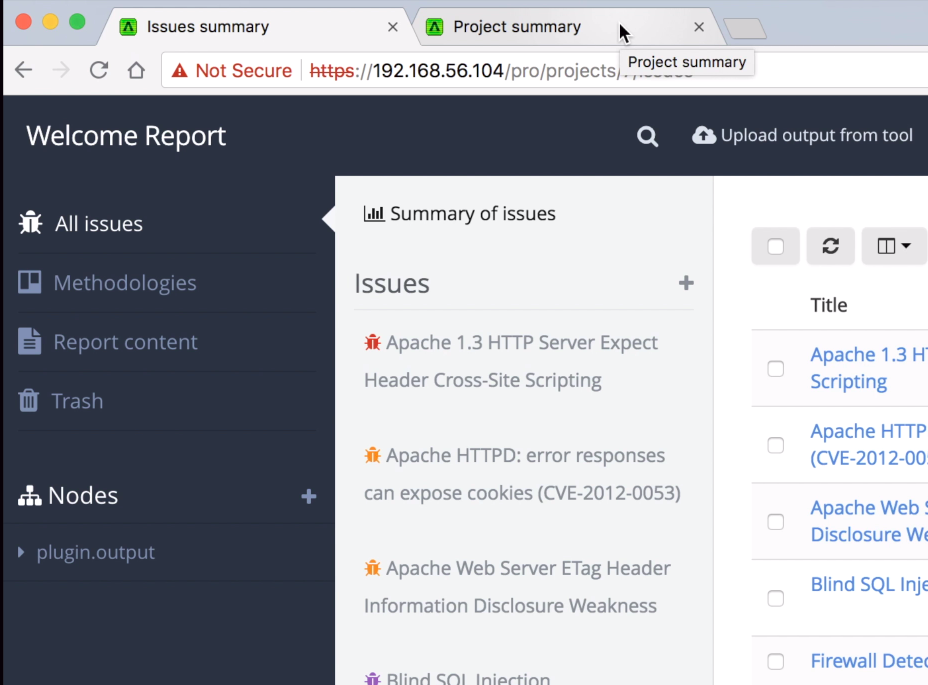Expand the plugin.output node
928x685 pixels.
tap(23, 552)
